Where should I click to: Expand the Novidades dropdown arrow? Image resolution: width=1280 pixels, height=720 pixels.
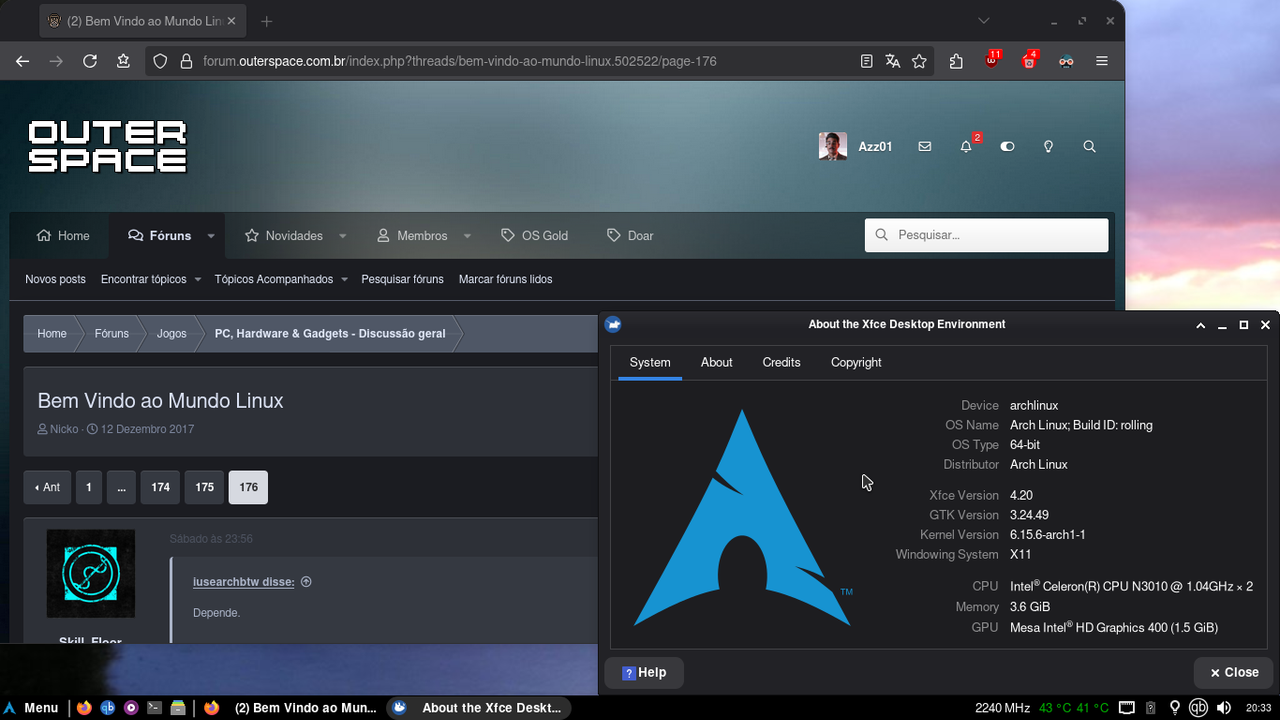tap(342, 236)
